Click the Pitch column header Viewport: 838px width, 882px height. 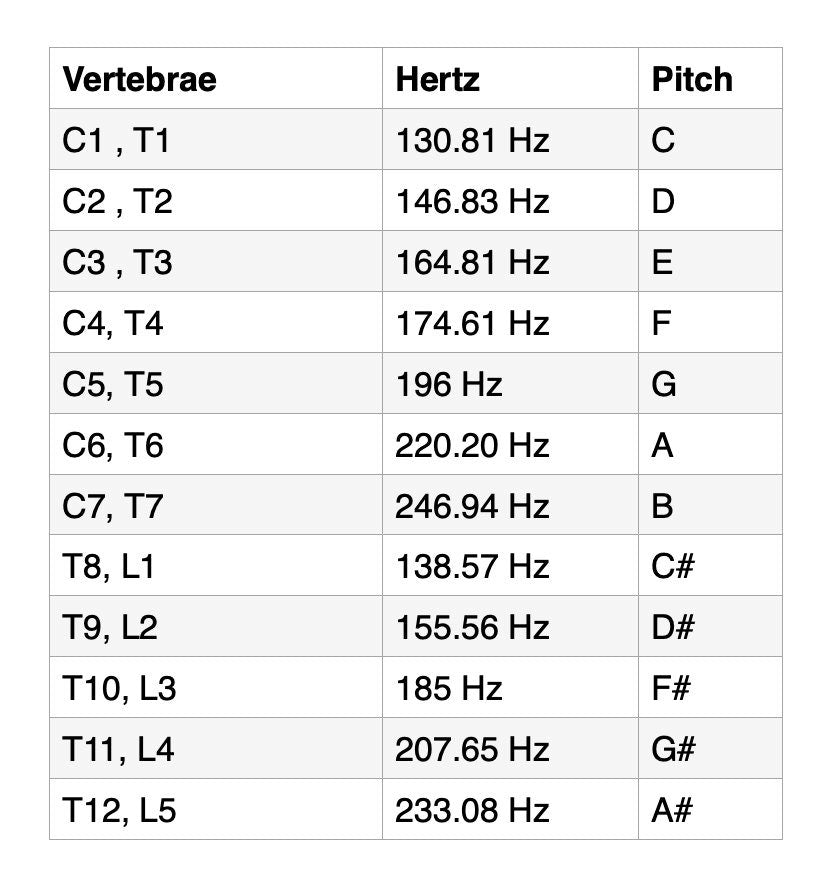[710, 78]
